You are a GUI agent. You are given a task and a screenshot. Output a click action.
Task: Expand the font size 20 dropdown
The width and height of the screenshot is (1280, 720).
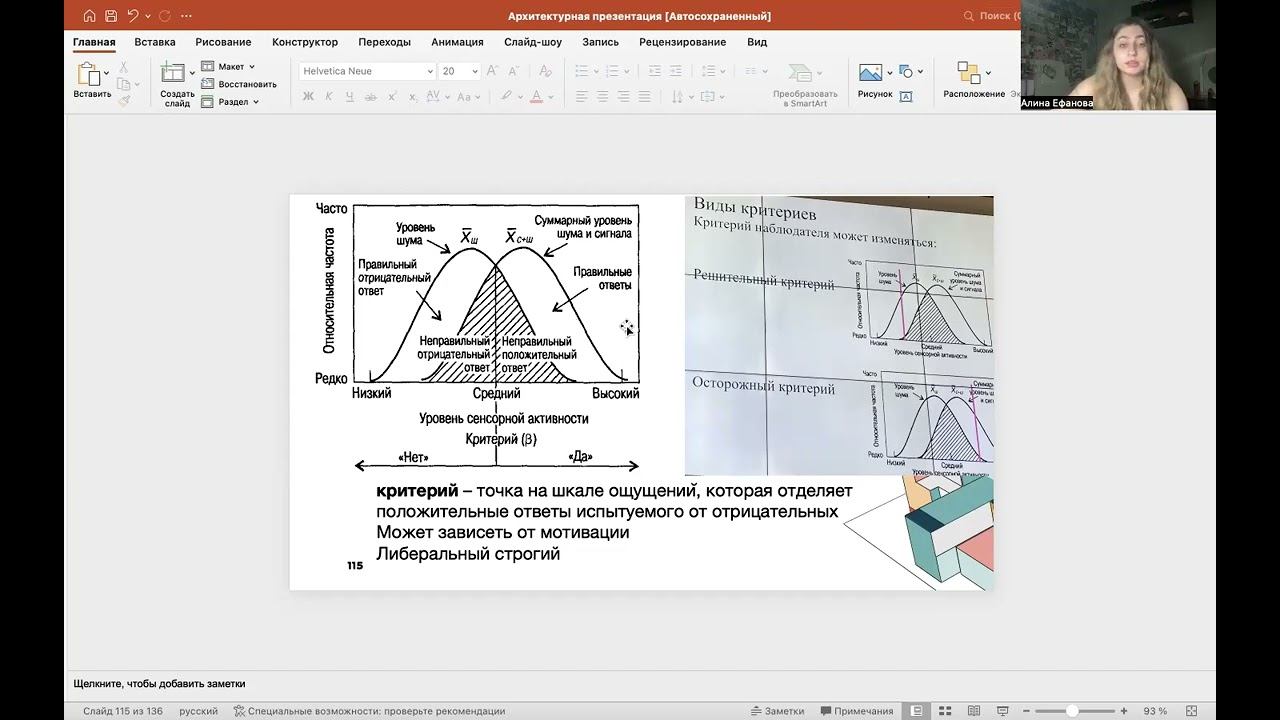tap(474, 72)
